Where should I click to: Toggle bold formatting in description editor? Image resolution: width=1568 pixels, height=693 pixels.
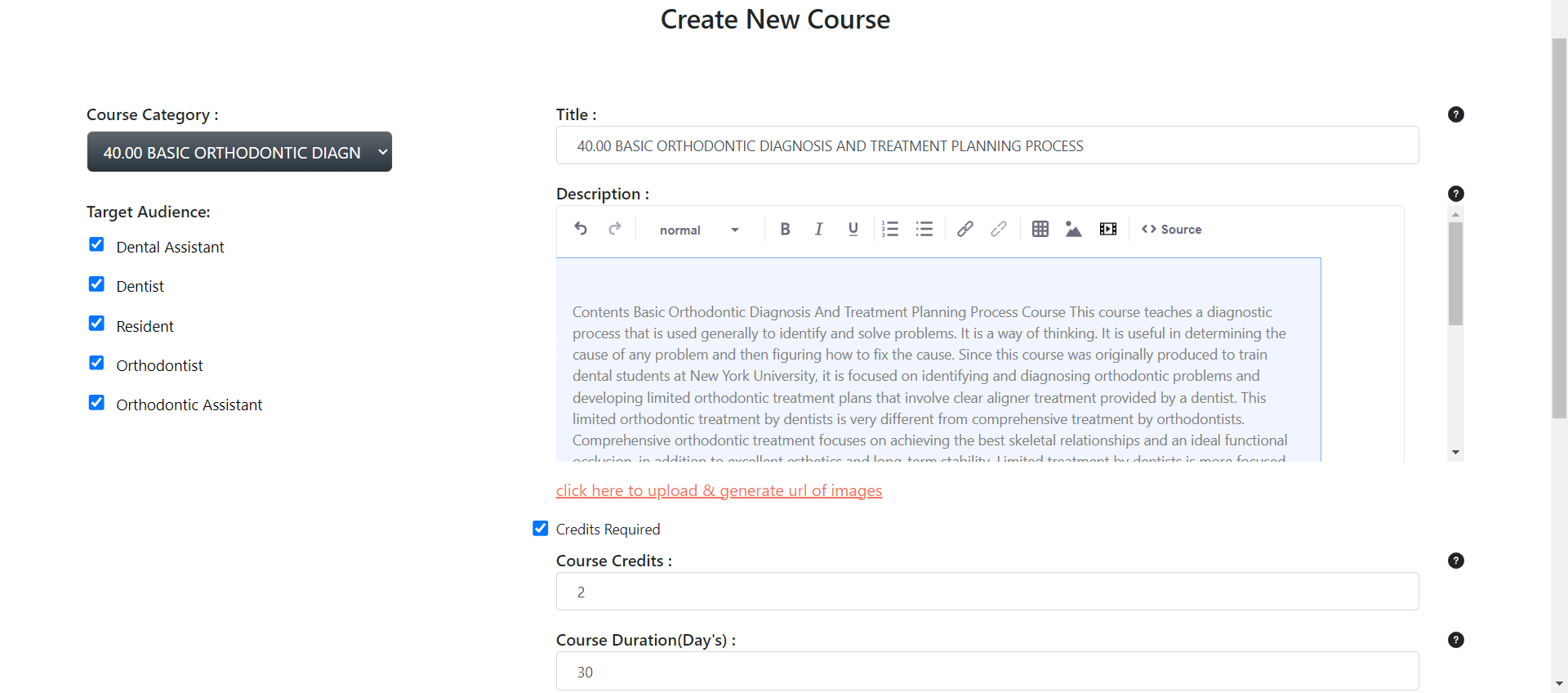pos(785,229)
